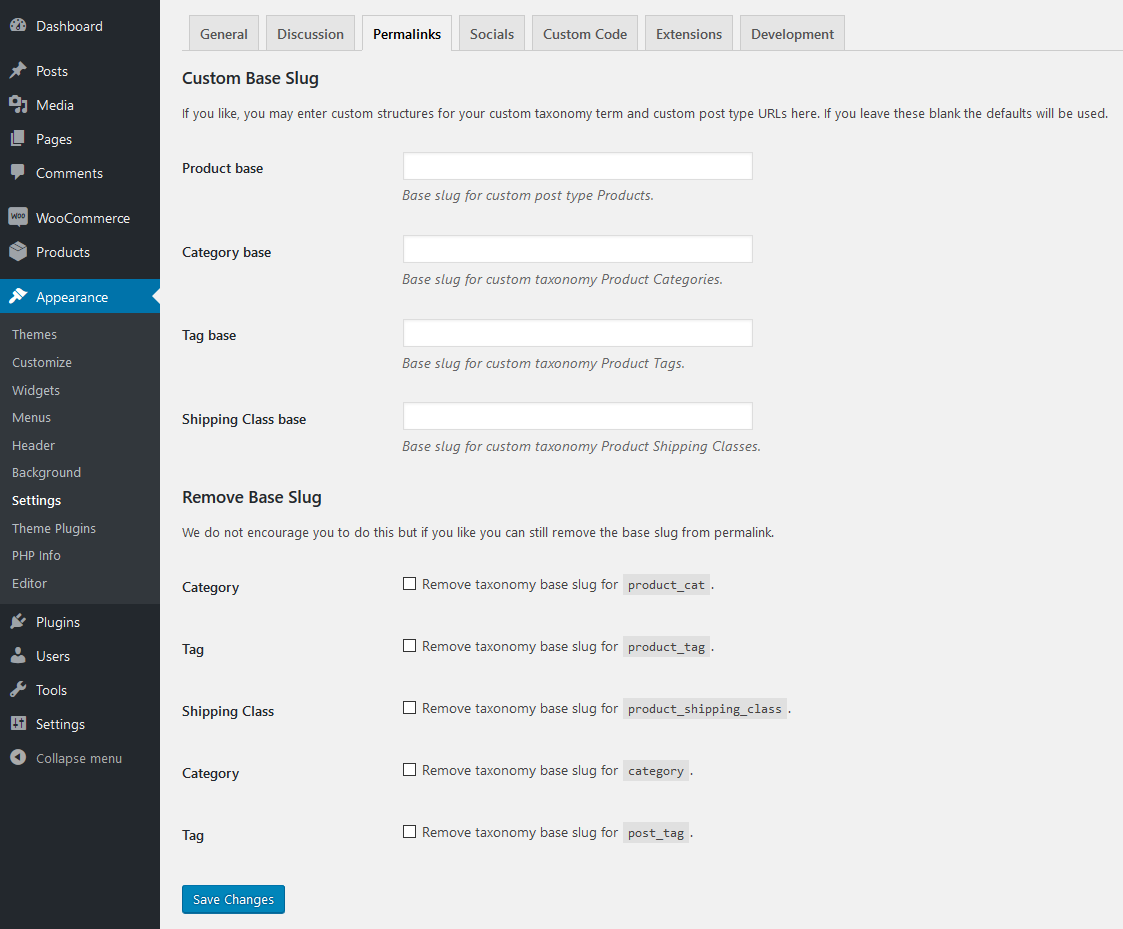
Task: Switch to the Custom Code tab
Action: 585,34
